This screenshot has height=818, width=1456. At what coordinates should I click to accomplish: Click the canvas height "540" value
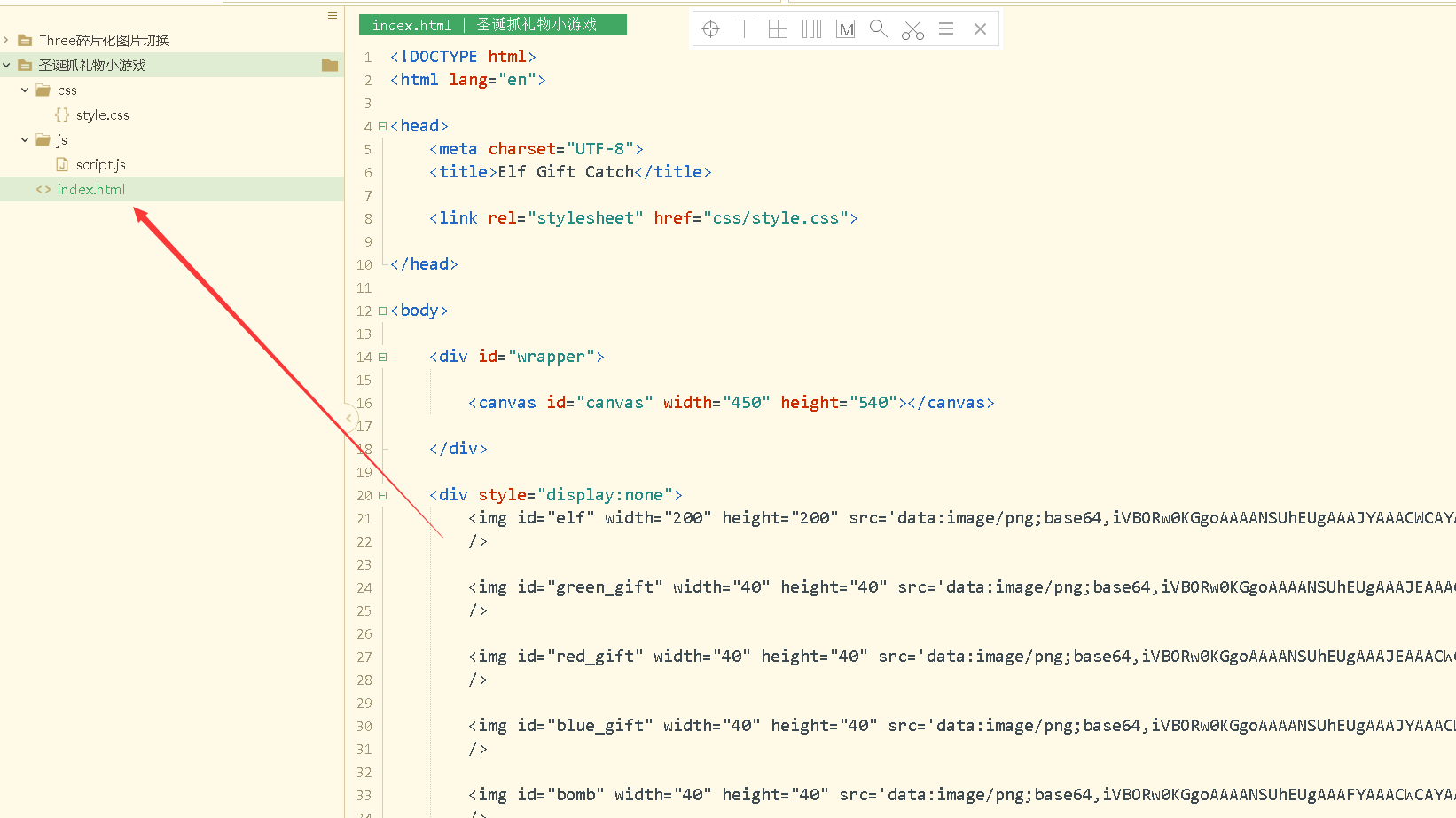pyautogui.click(x=873, y=402)
